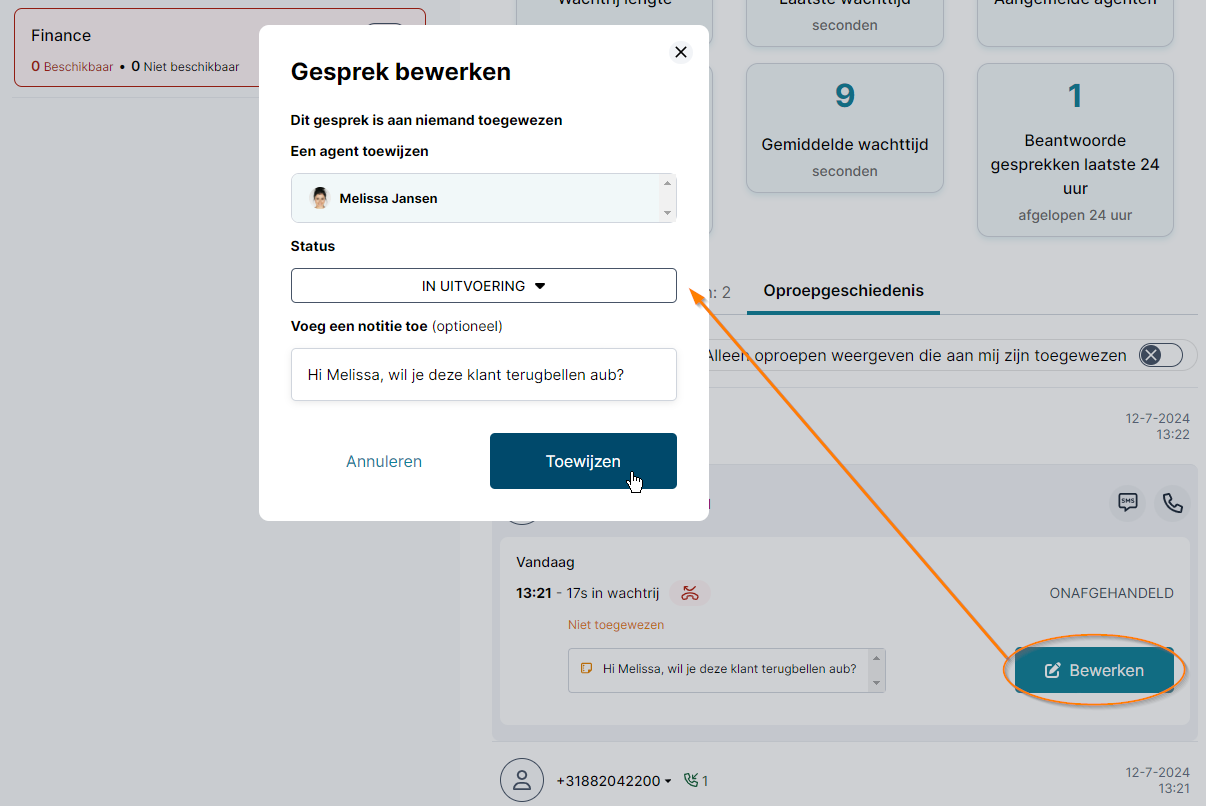Click the note icon in call entry
This screenshot has width=1206, height=806.
(587, 669)
